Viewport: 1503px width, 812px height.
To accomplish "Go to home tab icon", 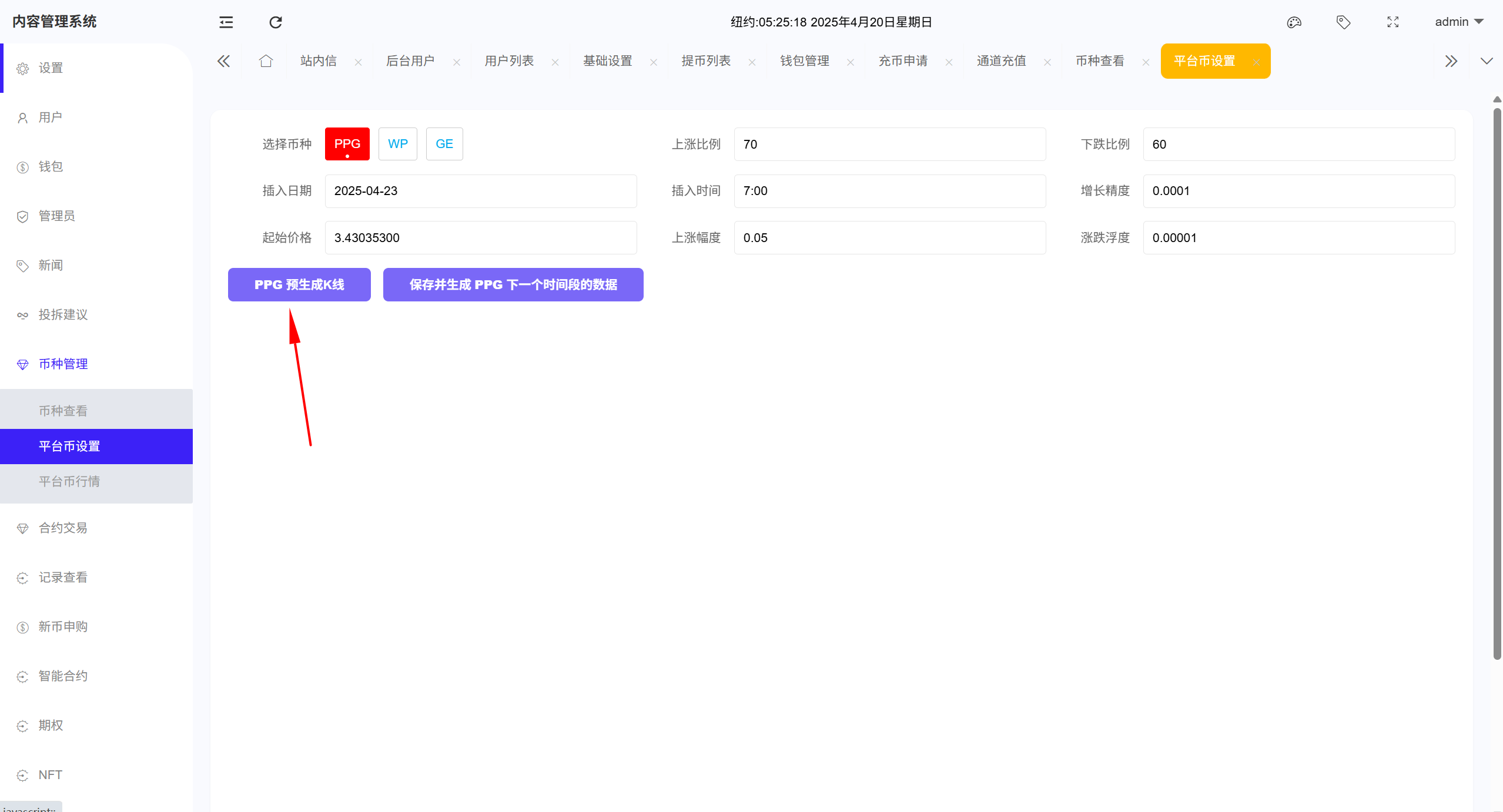I will [266, 61].
